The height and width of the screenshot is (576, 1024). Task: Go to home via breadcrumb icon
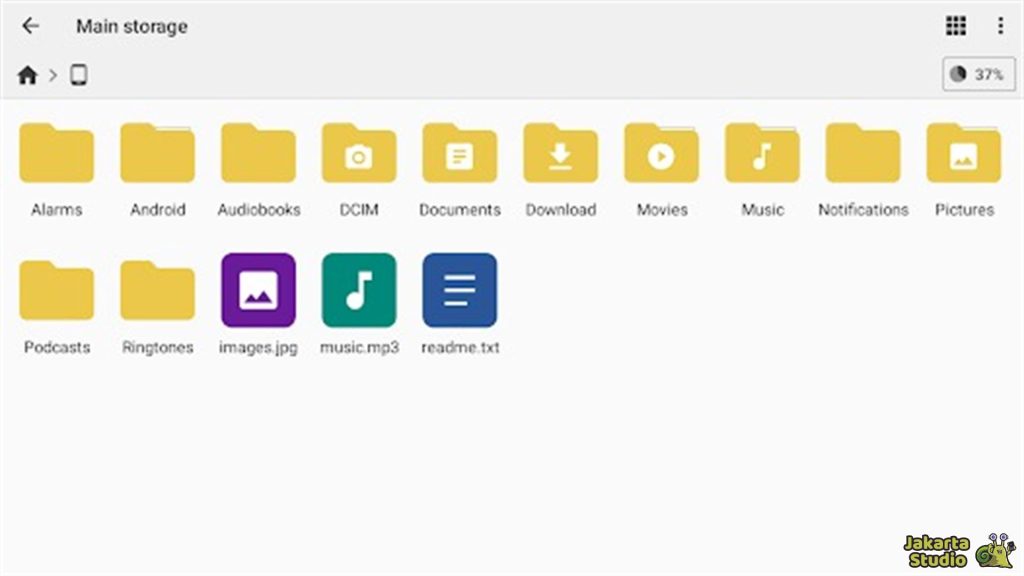pos(27,74)
